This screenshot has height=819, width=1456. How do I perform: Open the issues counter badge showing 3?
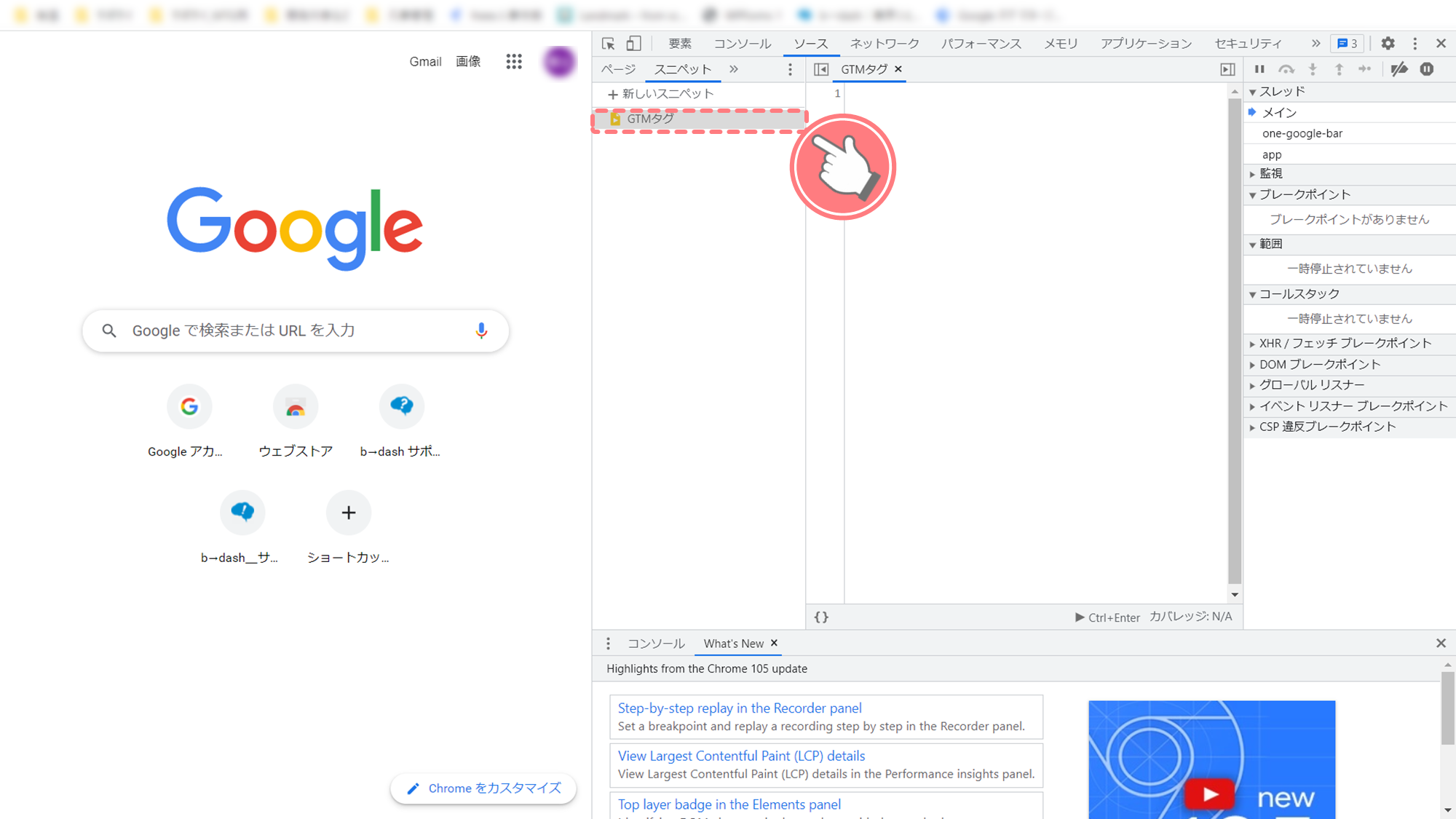point(1348,44)
